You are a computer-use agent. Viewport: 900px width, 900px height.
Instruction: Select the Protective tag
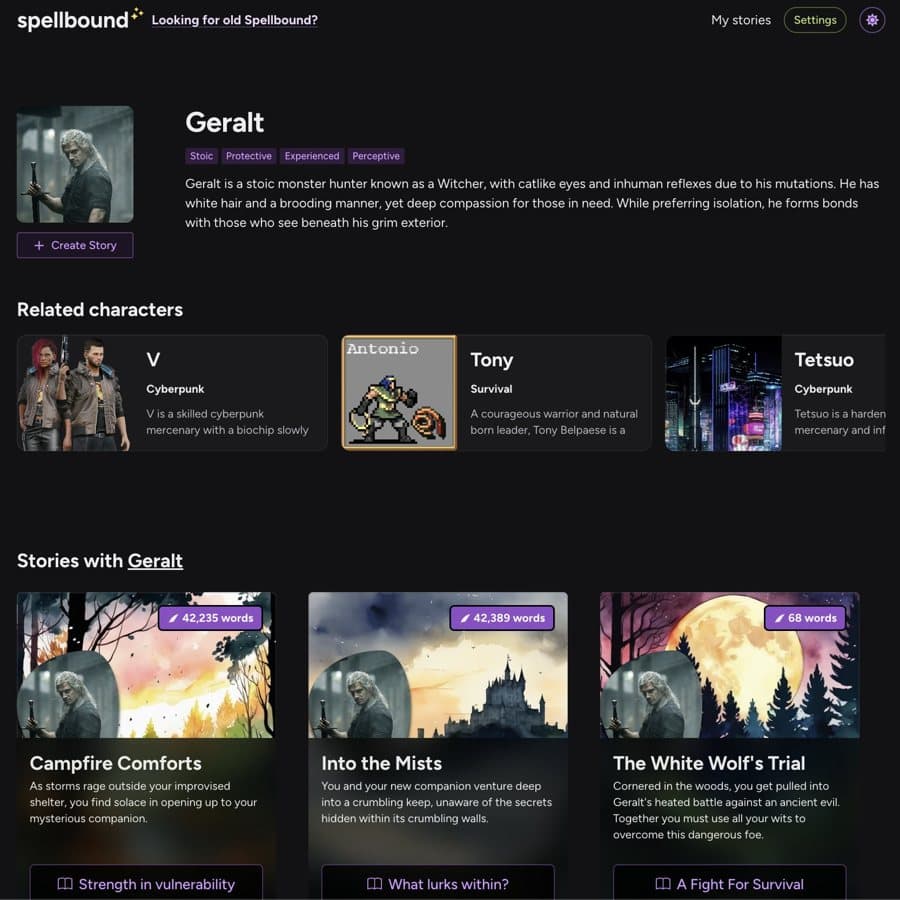point(249,156)
